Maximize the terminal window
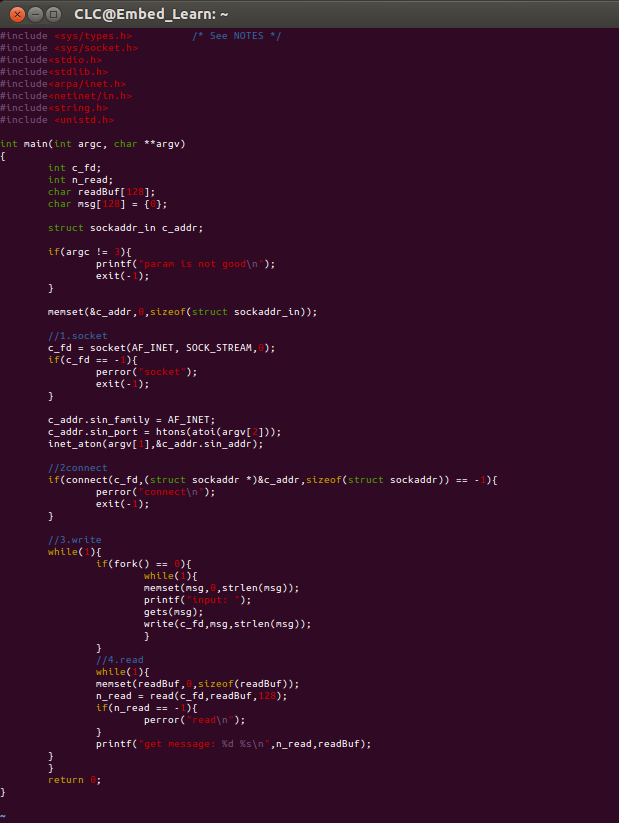Image resolution: width=619 pixels, height=823 pixels. pos(53,14)
